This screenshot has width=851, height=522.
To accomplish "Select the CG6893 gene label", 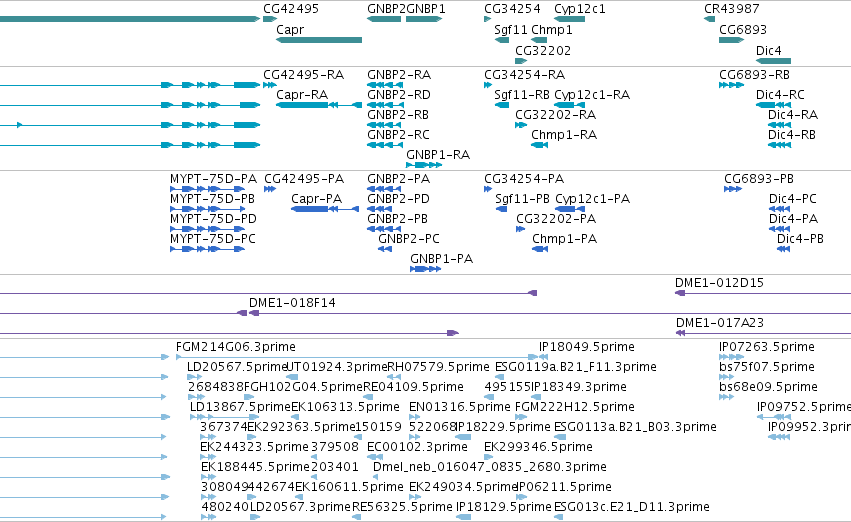I will (x=743, y=30).
